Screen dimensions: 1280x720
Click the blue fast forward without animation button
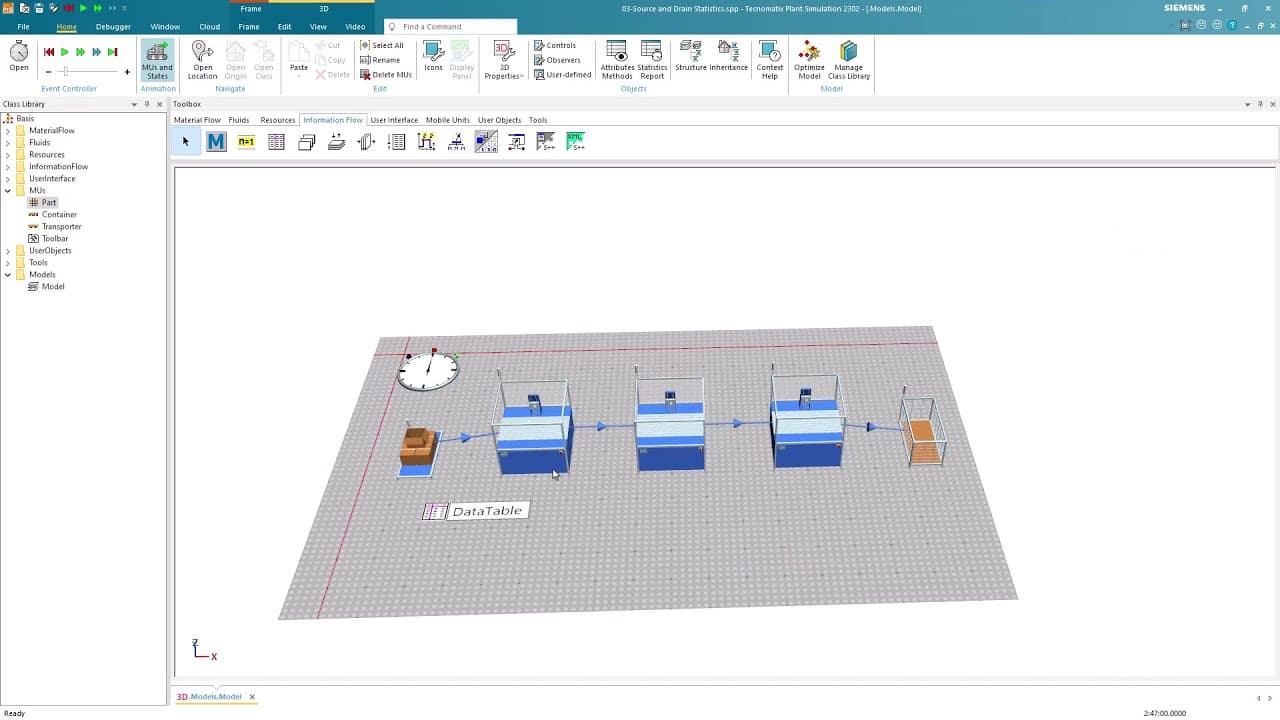coord(96,52)
